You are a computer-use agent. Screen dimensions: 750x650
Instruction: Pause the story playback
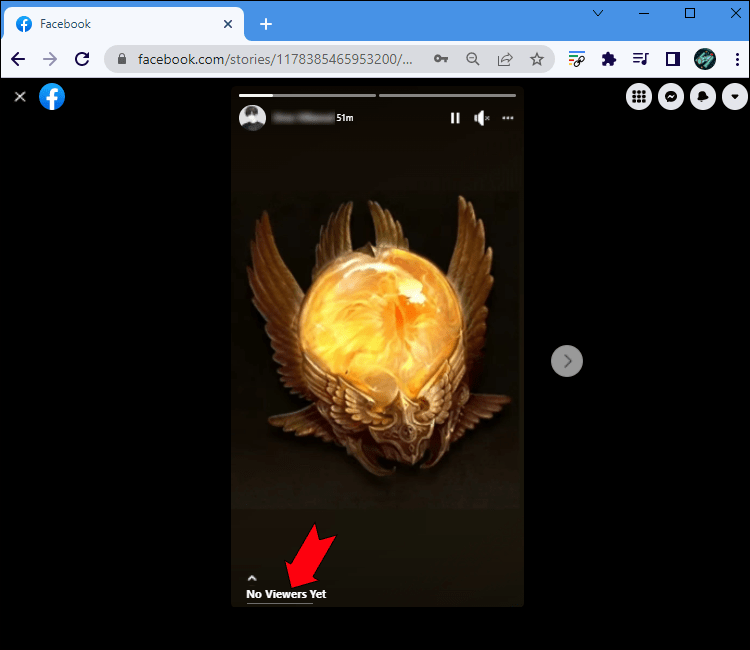click(x=455, y=118)
